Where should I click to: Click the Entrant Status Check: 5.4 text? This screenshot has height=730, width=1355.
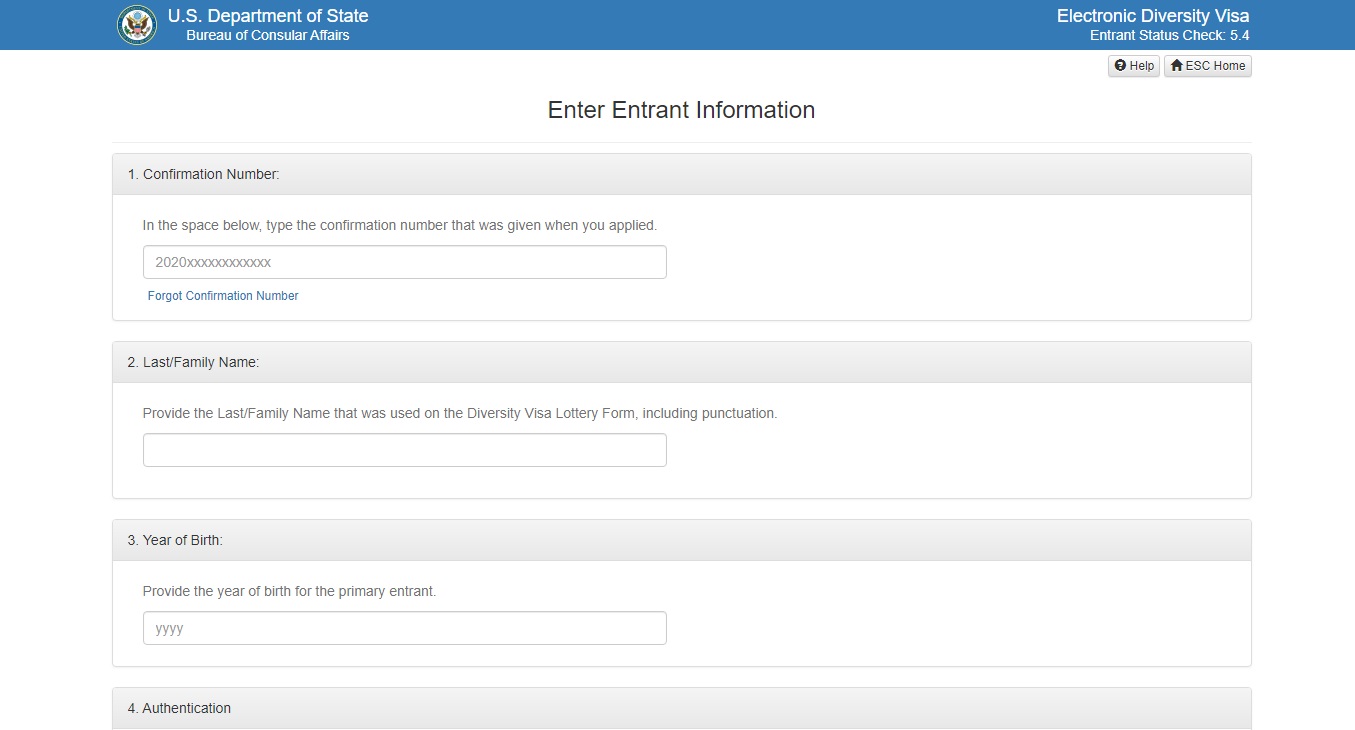[1170, 36]
